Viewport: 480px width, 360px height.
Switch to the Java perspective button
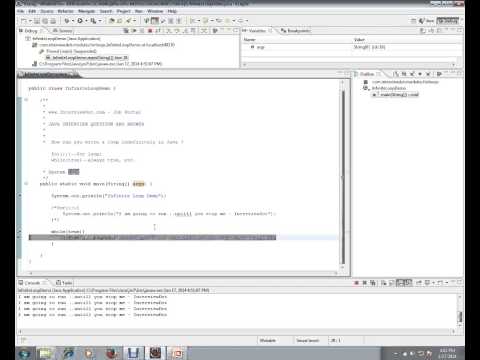click(x=427, y=21)
